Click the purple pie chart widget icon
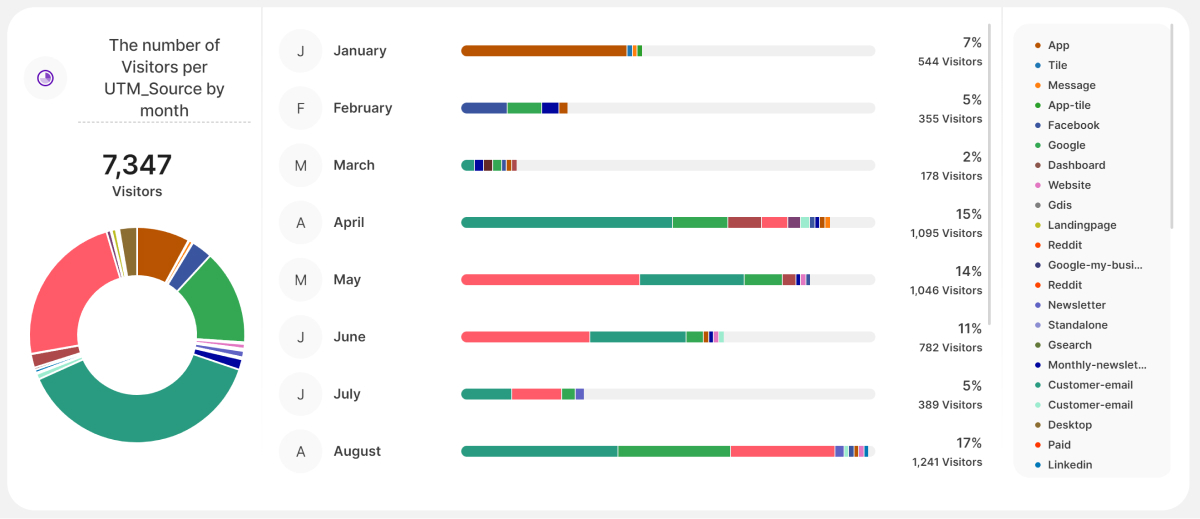The image size is (1200, 519). click(x=45, y=78)
